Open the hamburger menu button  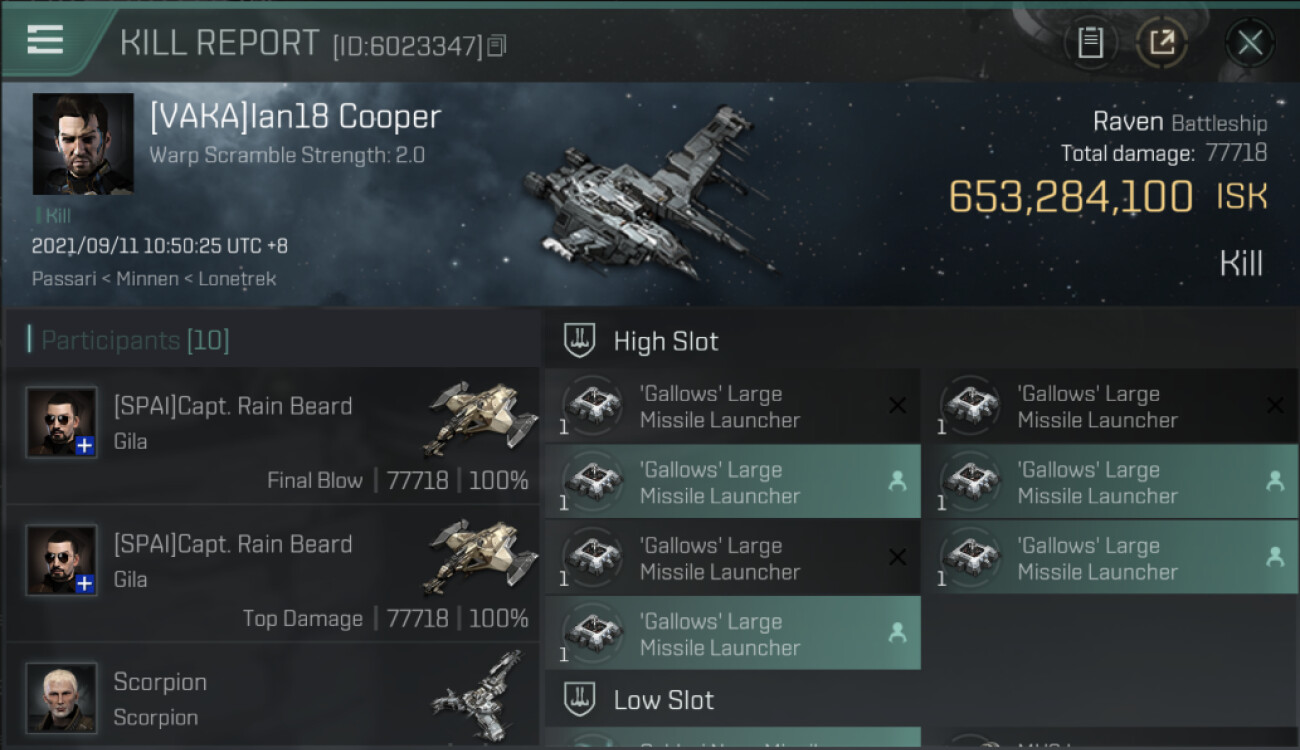tap(45, 40)
